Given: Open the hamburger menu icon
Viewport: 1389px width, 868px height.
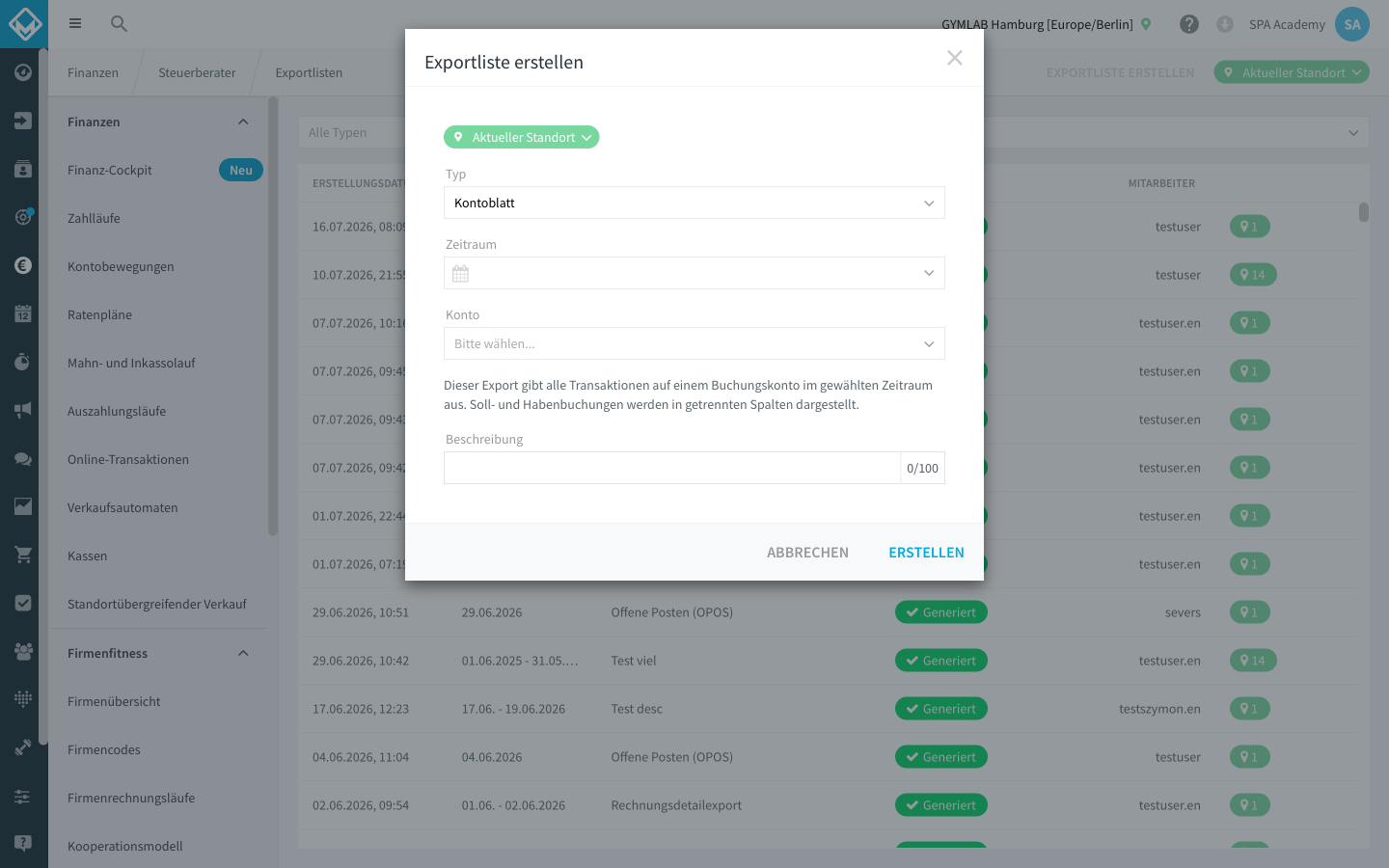Looking at the screenshot, I should pyautogui.click(x=75, y=24).
